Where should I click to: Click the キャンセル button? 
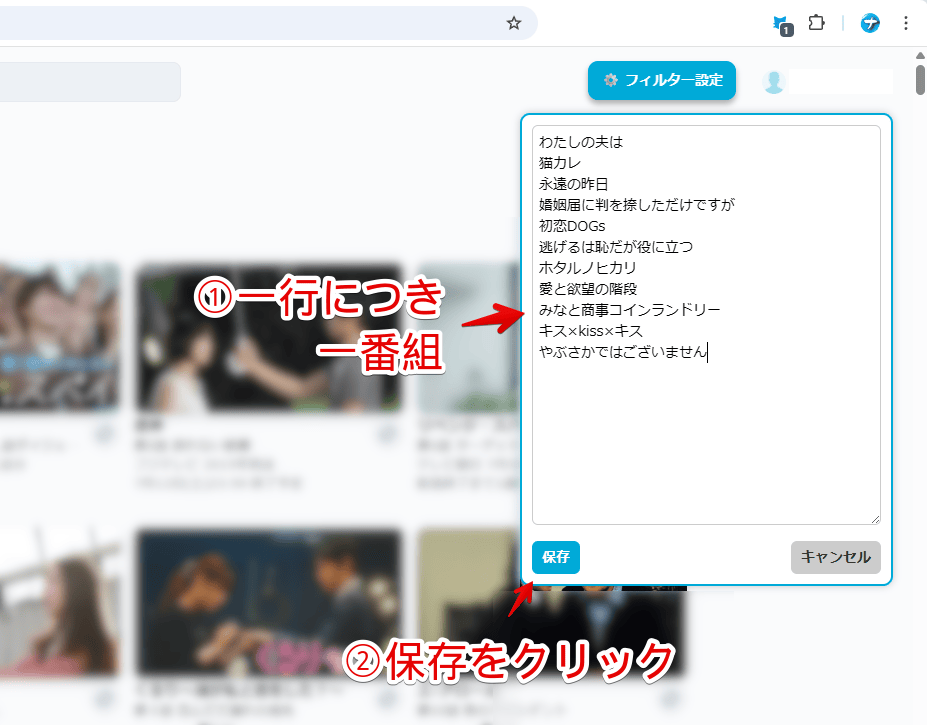tap(835, 557)
